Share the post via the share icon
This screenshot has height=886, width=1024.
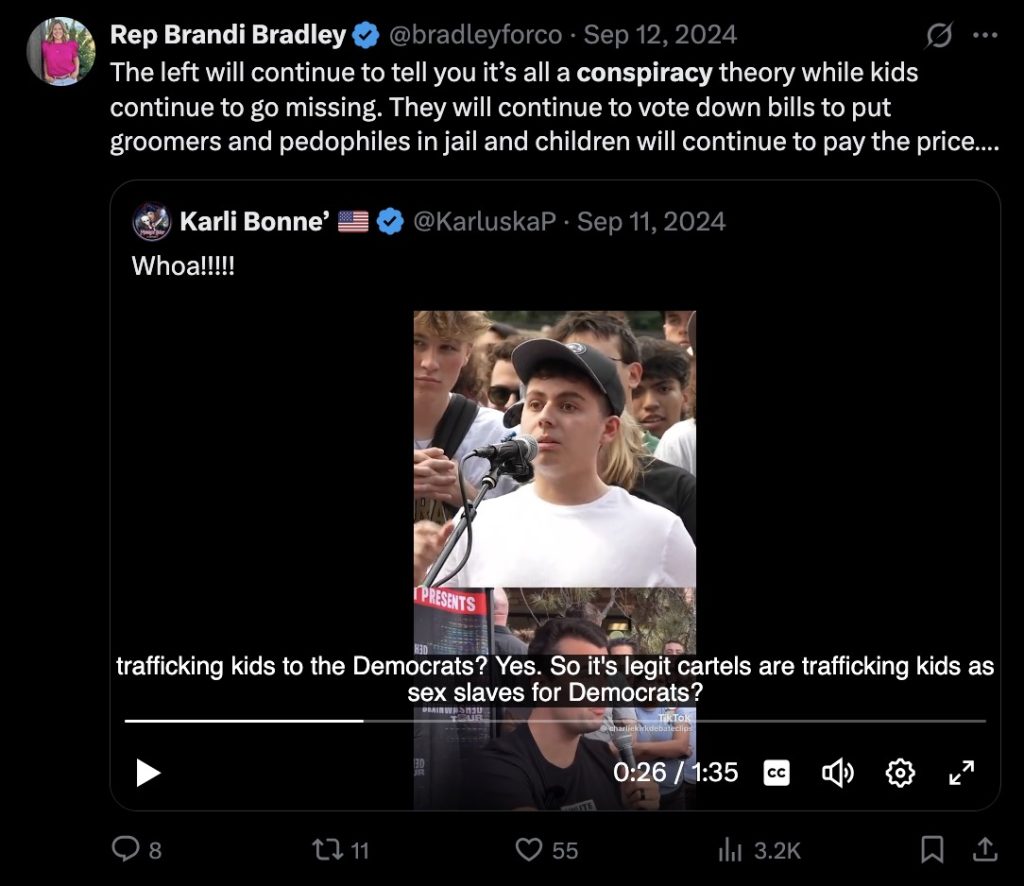pos(984,850)
